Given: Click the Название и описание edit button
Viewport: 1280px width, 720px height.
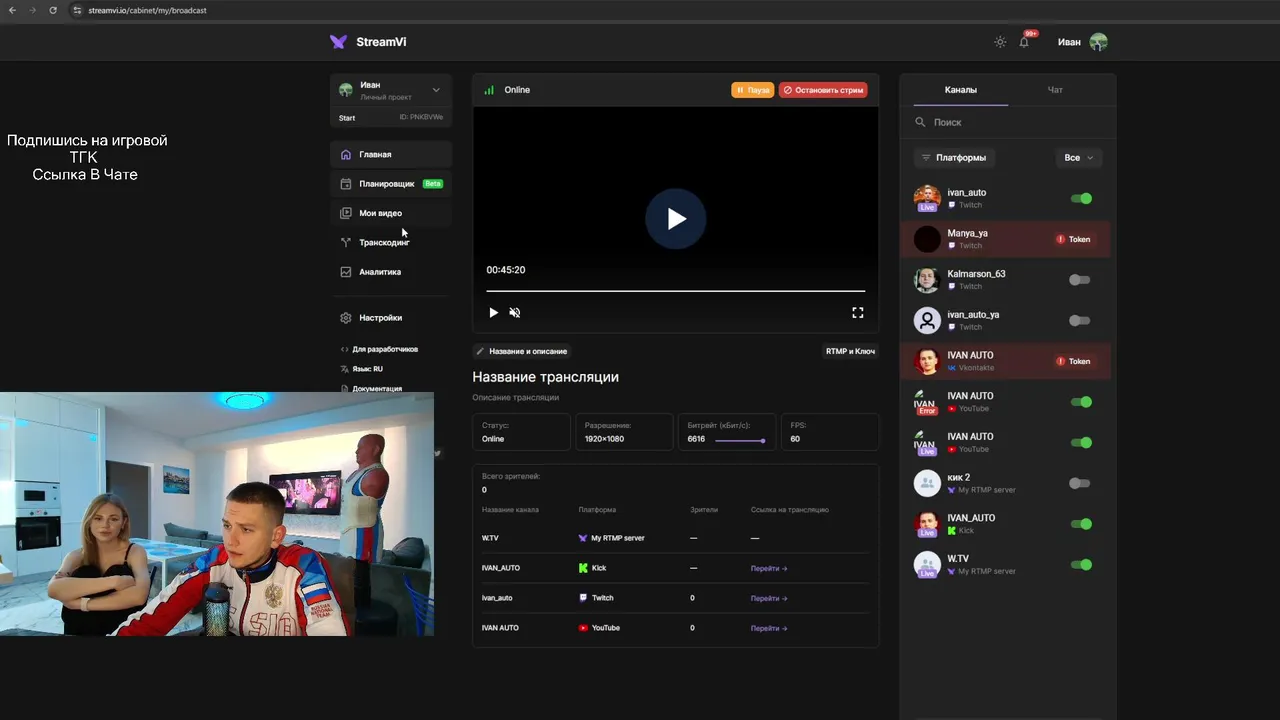Looking at the screenshot, I should click(x=522, y=351).
